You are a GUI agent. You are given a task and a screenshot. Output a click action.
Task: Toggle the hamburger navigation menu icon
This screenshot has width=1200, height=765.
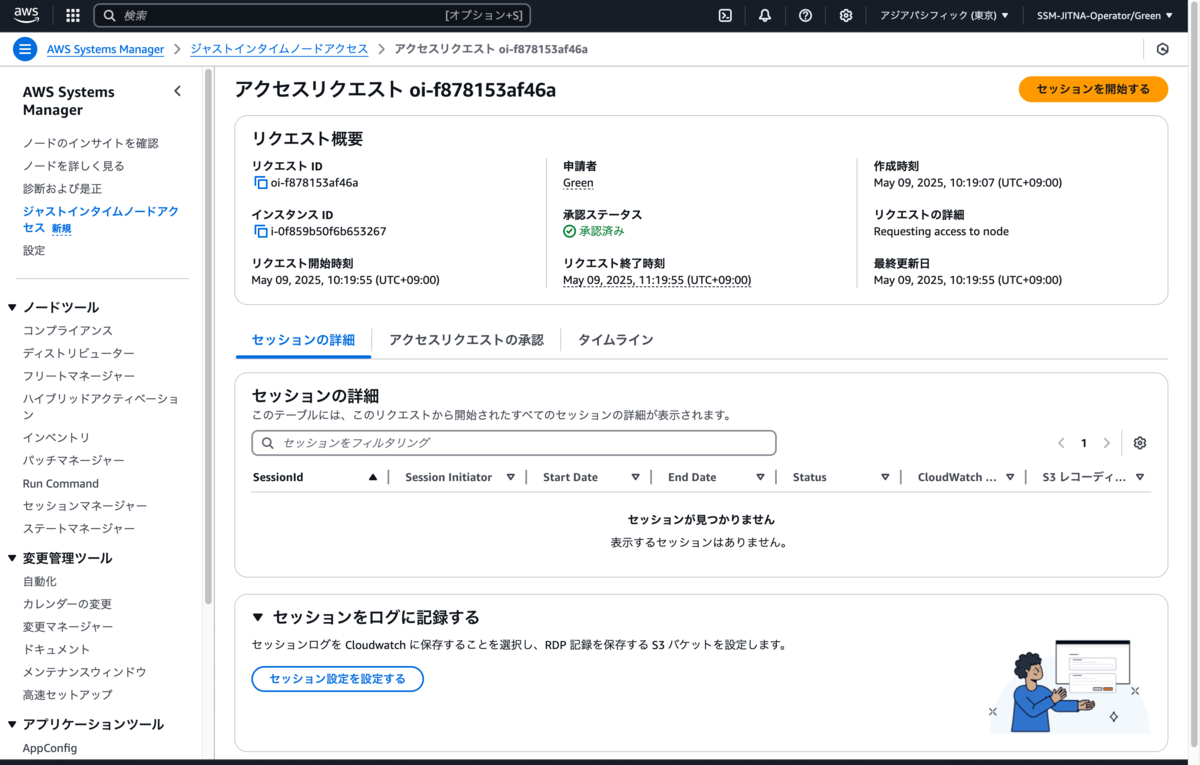click(25, 49)
